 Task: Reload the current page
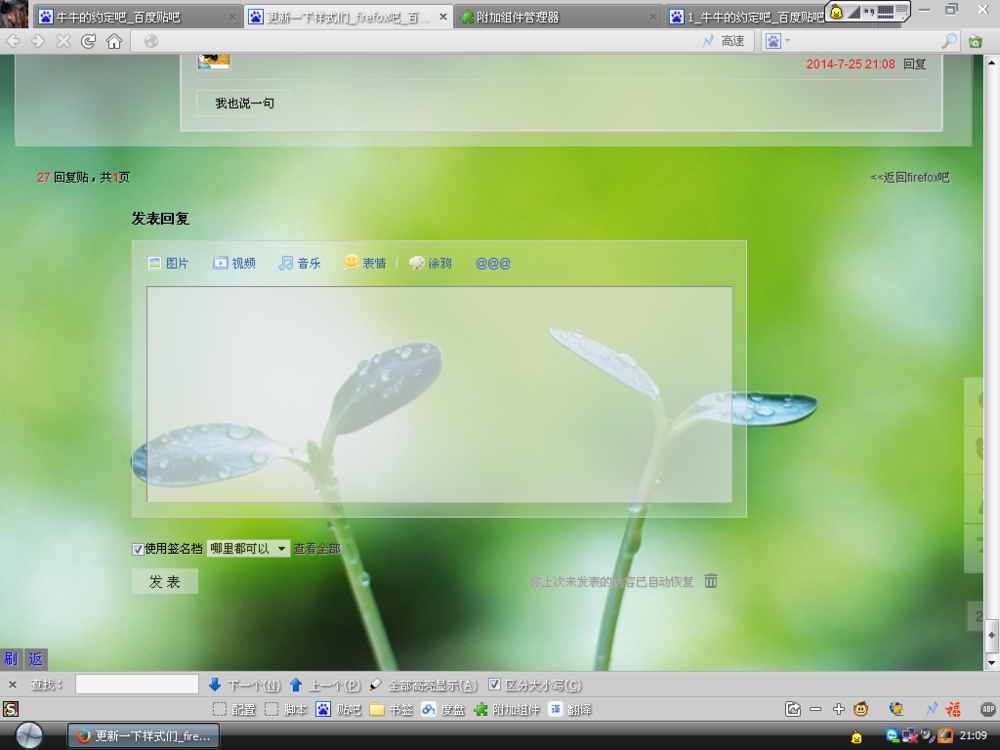click(x=88, y=41)
